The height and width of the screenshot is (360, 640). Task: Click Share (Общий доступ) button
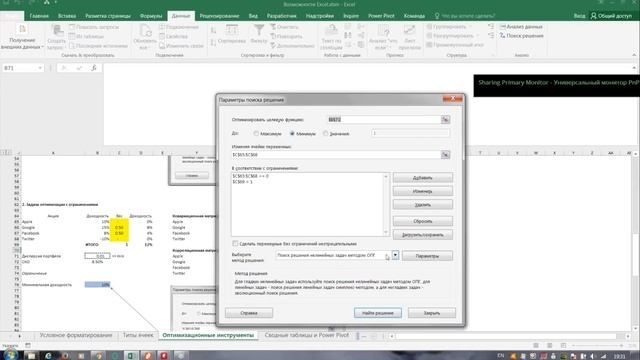611,16
